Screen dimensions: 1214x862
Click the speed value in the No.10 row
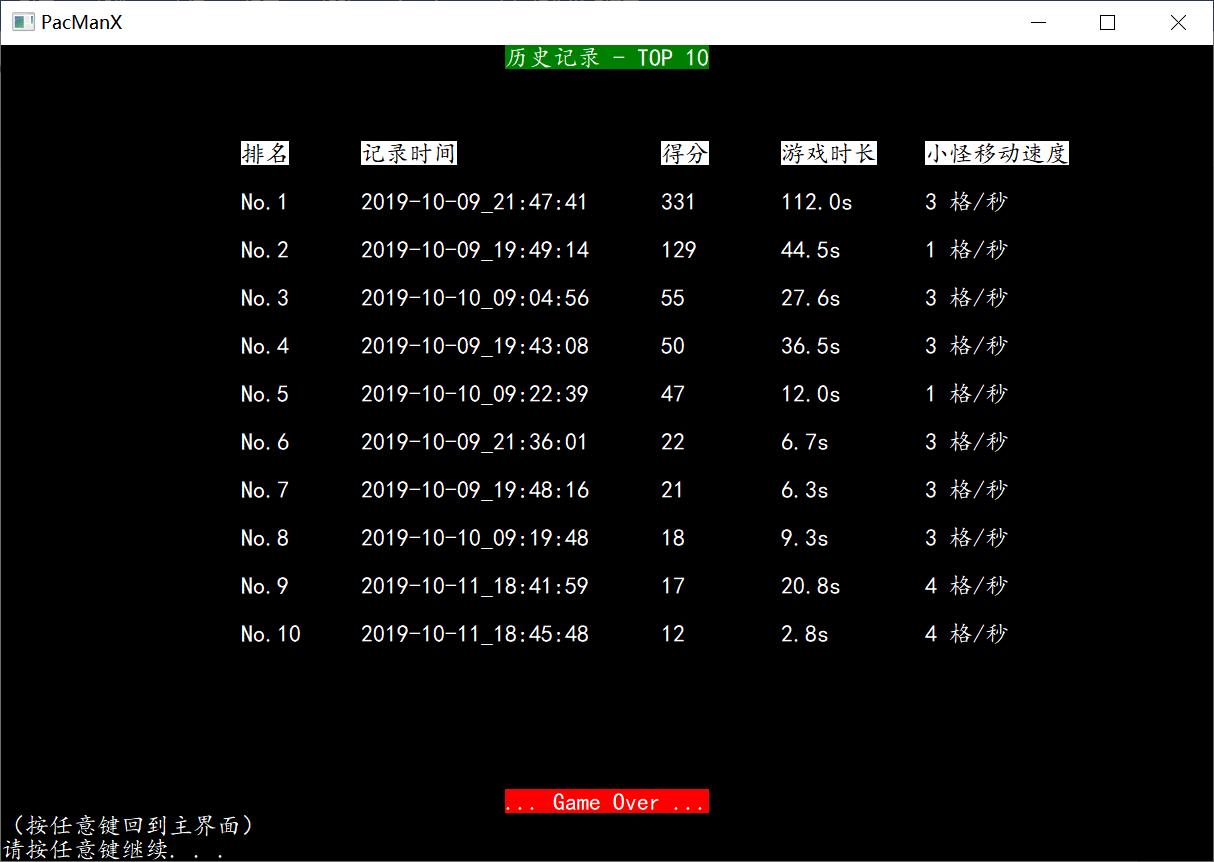tap(967, 634)
